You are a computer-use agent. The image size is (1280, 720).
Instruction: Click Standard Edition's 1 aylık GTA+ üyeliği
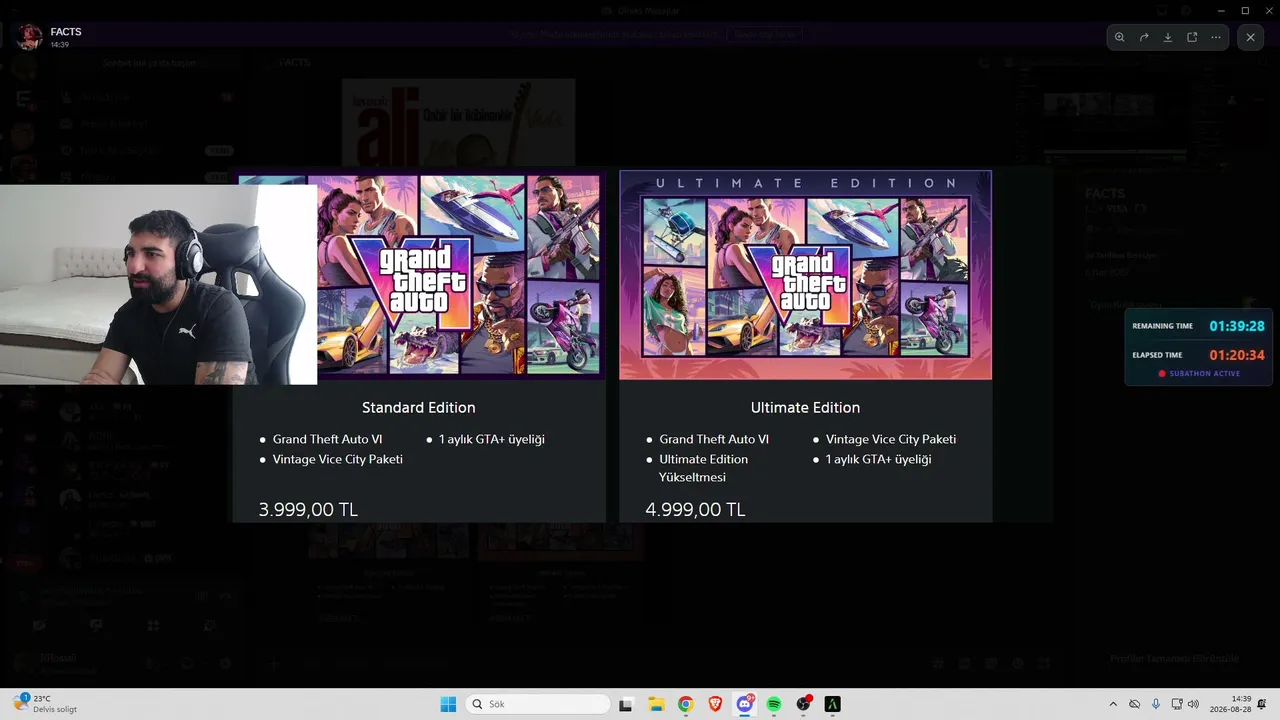point(492,439)
